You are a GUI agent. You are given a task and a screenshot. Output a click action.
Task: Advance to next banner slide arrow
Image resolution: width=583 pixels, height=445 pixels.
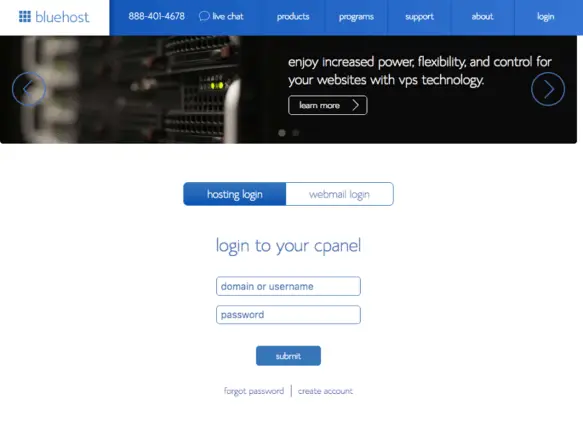click(548, 89)
